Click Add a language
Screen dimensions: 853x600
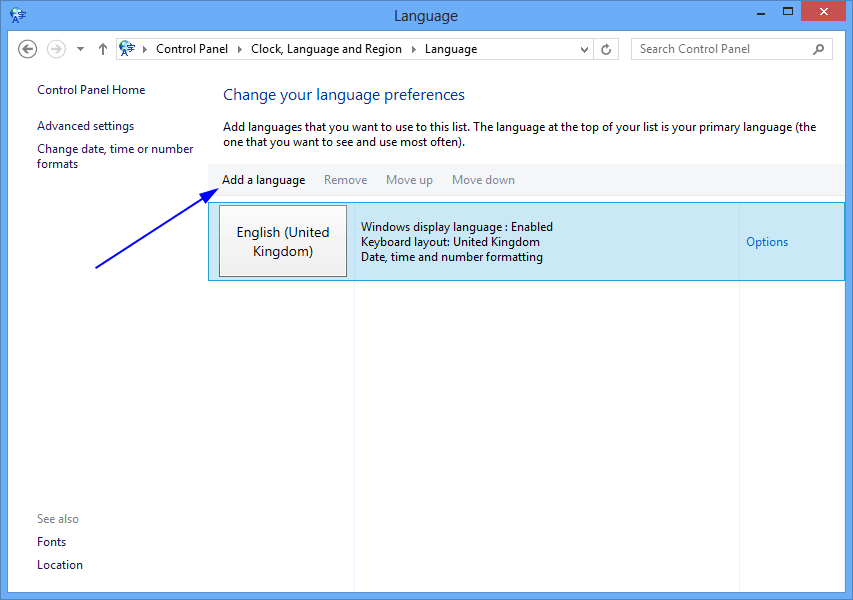(x=263, y=180)
